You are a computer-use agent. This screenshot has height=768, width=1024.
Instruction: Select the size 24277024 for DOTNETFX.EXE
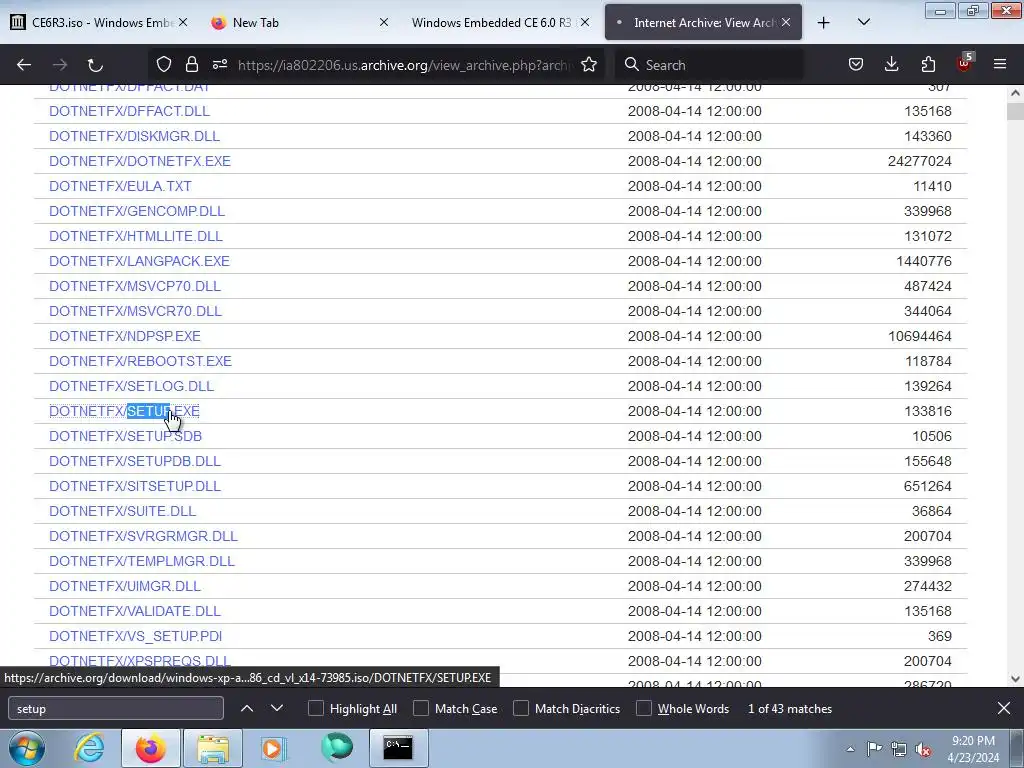[x=920, y=161]
